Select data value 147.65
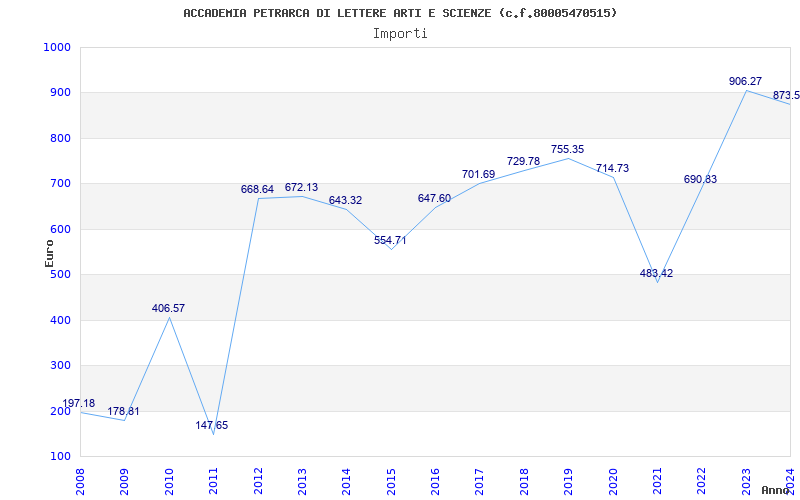The width and height of the screenshot is (800, 500). 212,426
